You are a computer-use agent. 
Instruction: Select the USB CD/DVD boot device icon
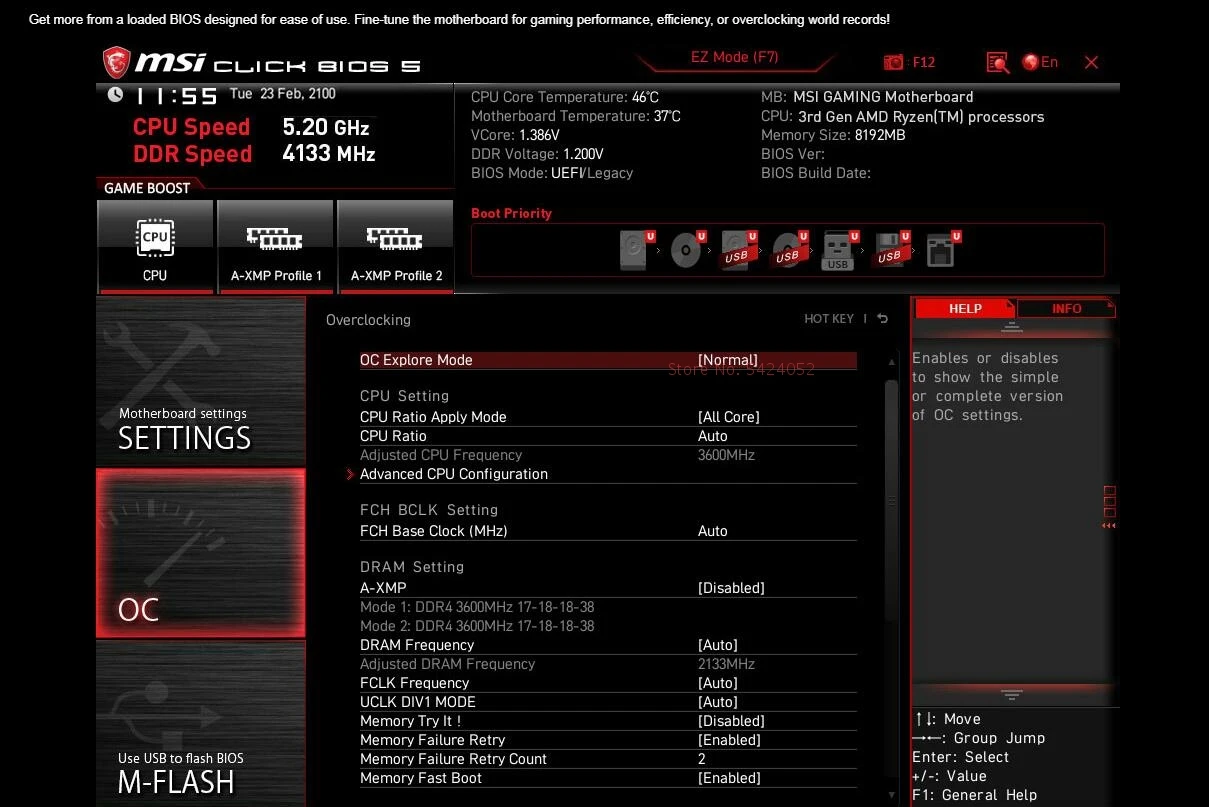click(789, 249)
